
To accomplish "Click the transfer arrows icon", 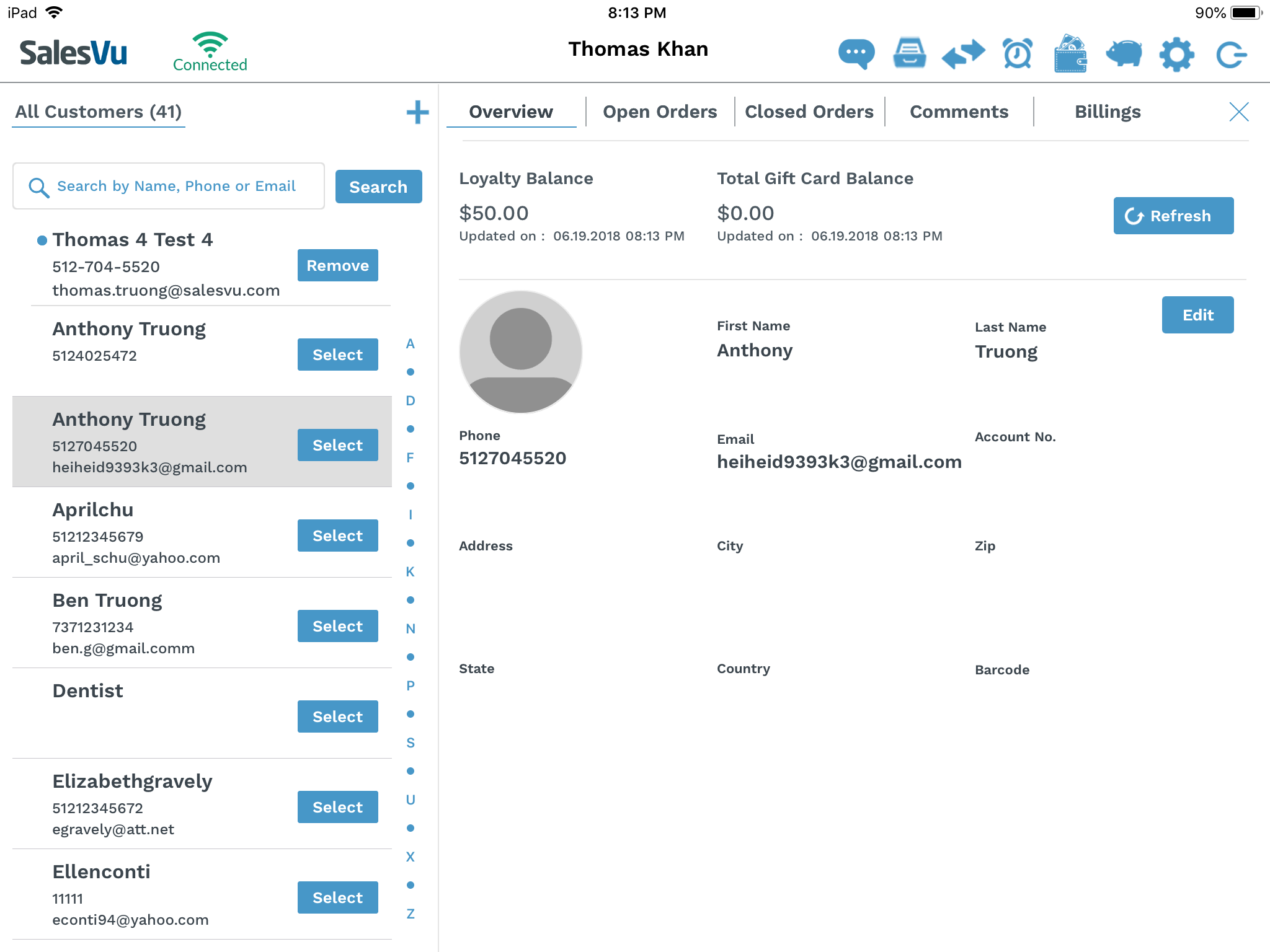I will 963,54.
